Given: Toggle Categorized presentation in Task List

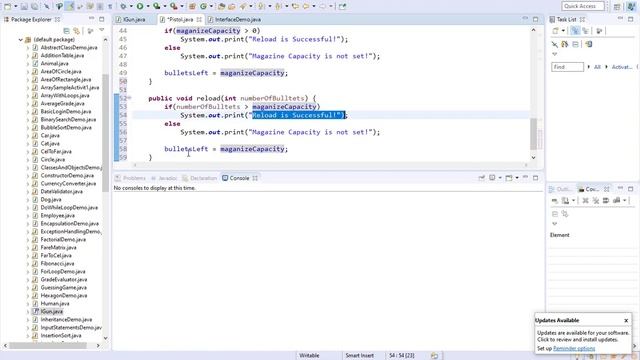Looking at the screenshot, I should tap(575, 31).
